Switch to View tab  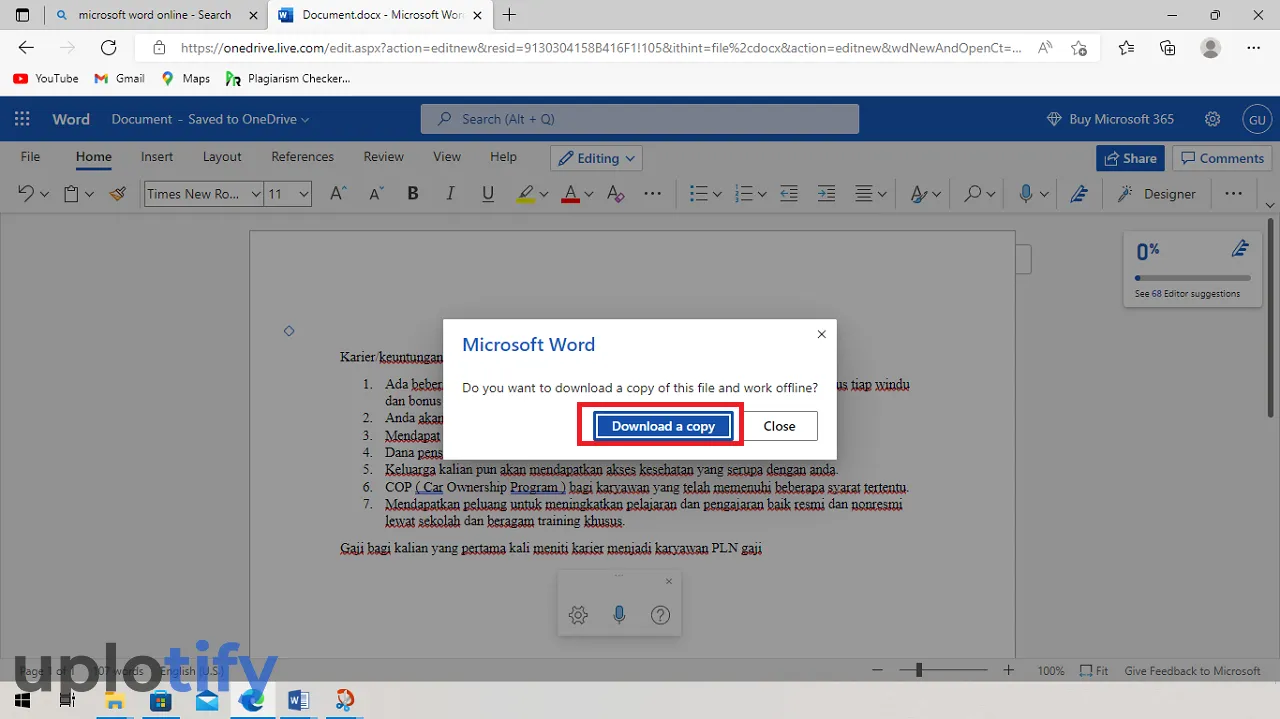pos(447,157)
